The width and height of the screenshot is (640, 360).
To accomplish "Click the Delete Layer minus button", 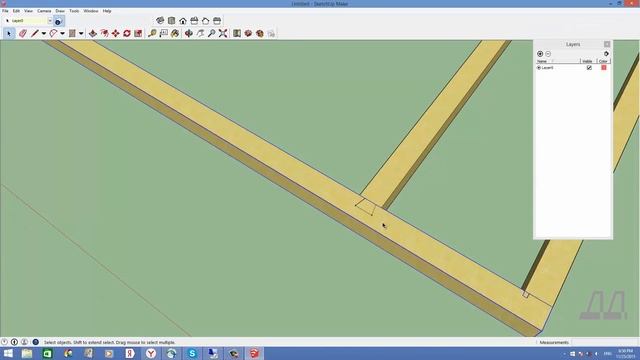I will tap(548, 54).
